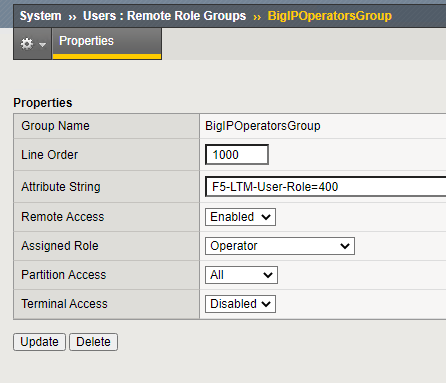446x383 pixels.
Task: Click the Update button
Action: pos(39,342)
